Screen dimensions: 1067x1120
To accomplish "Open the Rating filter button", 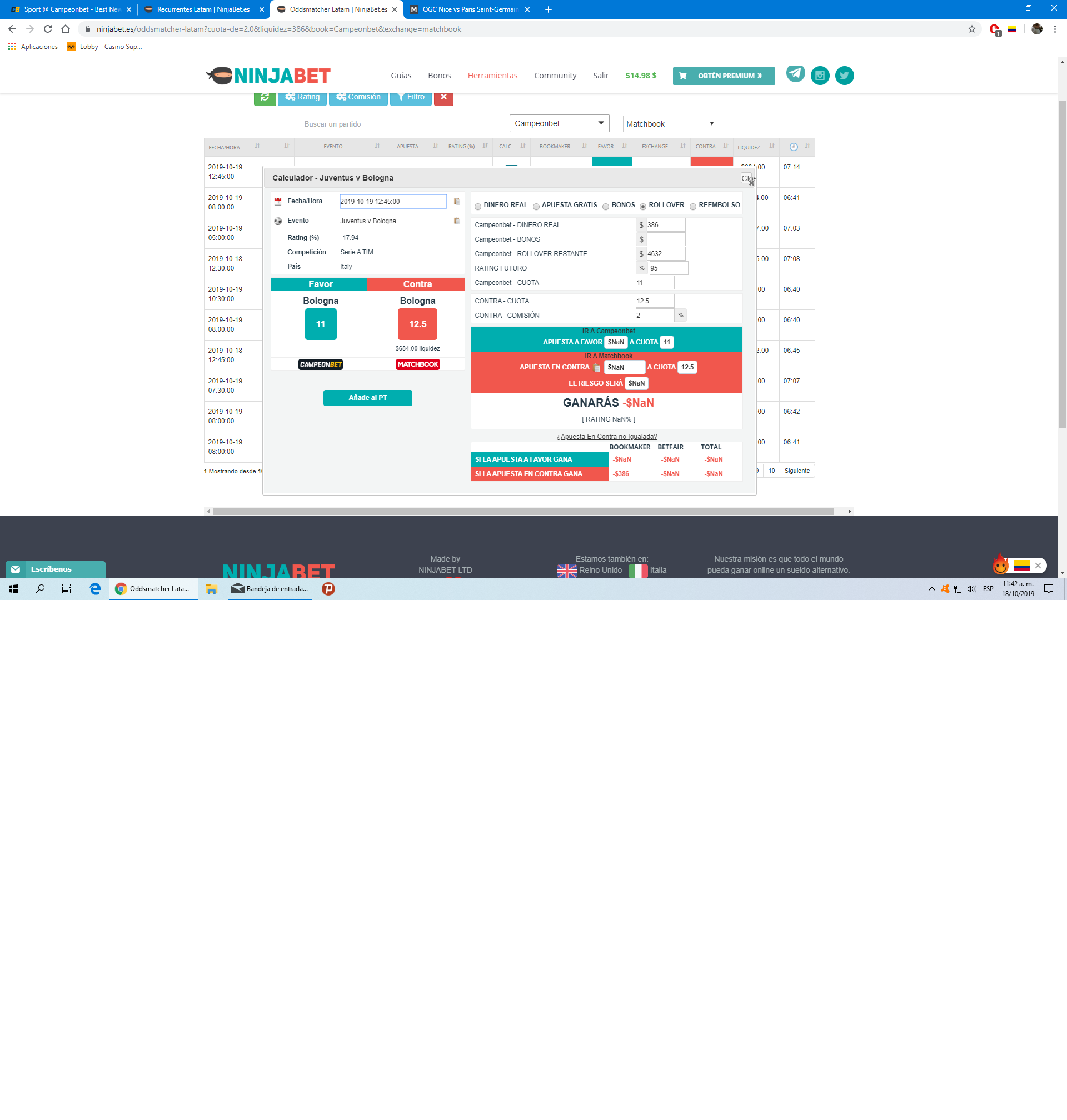I will tap(302, 98).
